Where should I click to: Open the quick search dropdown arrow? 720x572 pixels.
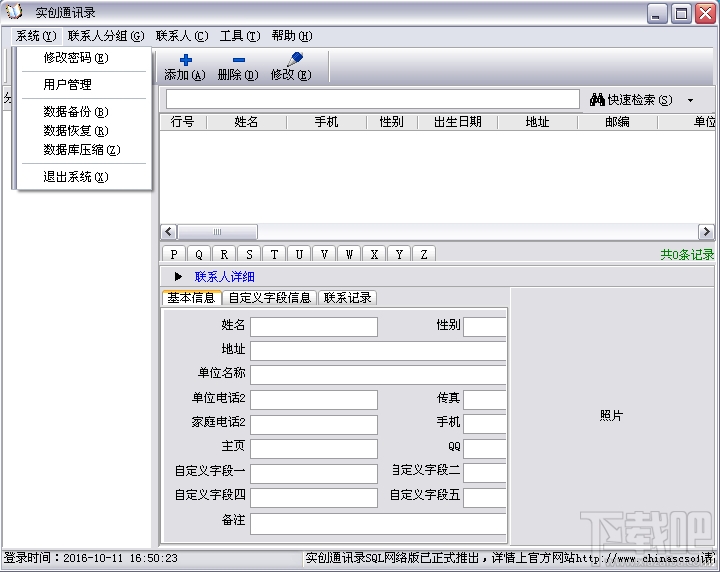tap(691, 100)
